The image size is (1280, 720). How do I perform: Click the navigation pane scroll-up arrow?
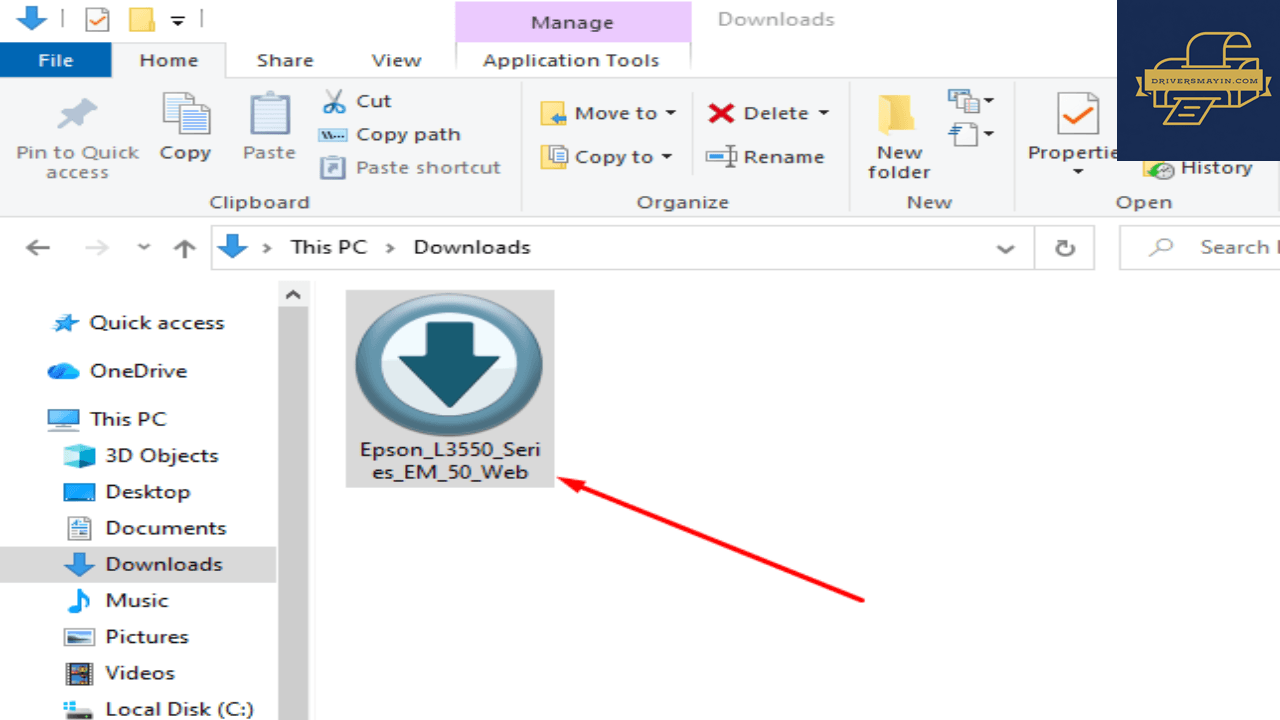click(x=293, y=295)
